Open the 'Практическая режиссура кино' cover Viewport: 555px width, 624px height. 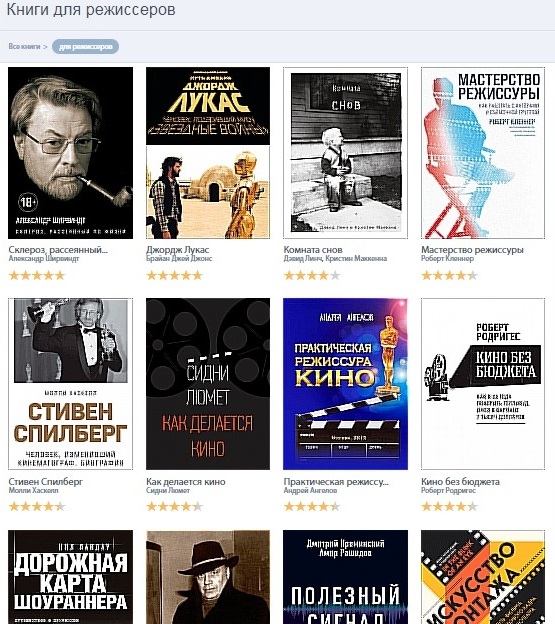pyautogui.click(x=345, y=384)
